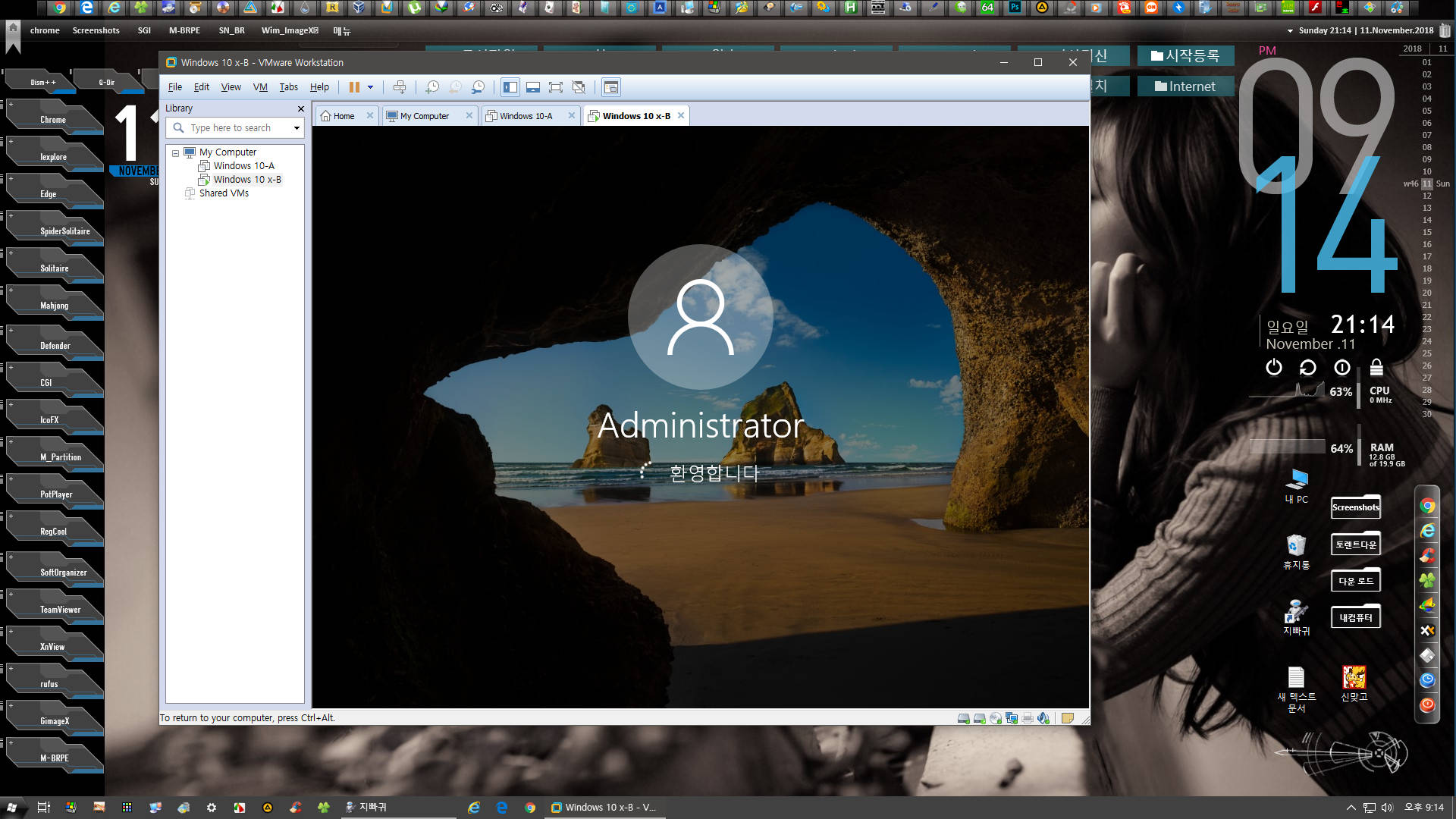
Task: Click the Wim_ImageX item in the top bar
Action: click(x=290, y=30)
